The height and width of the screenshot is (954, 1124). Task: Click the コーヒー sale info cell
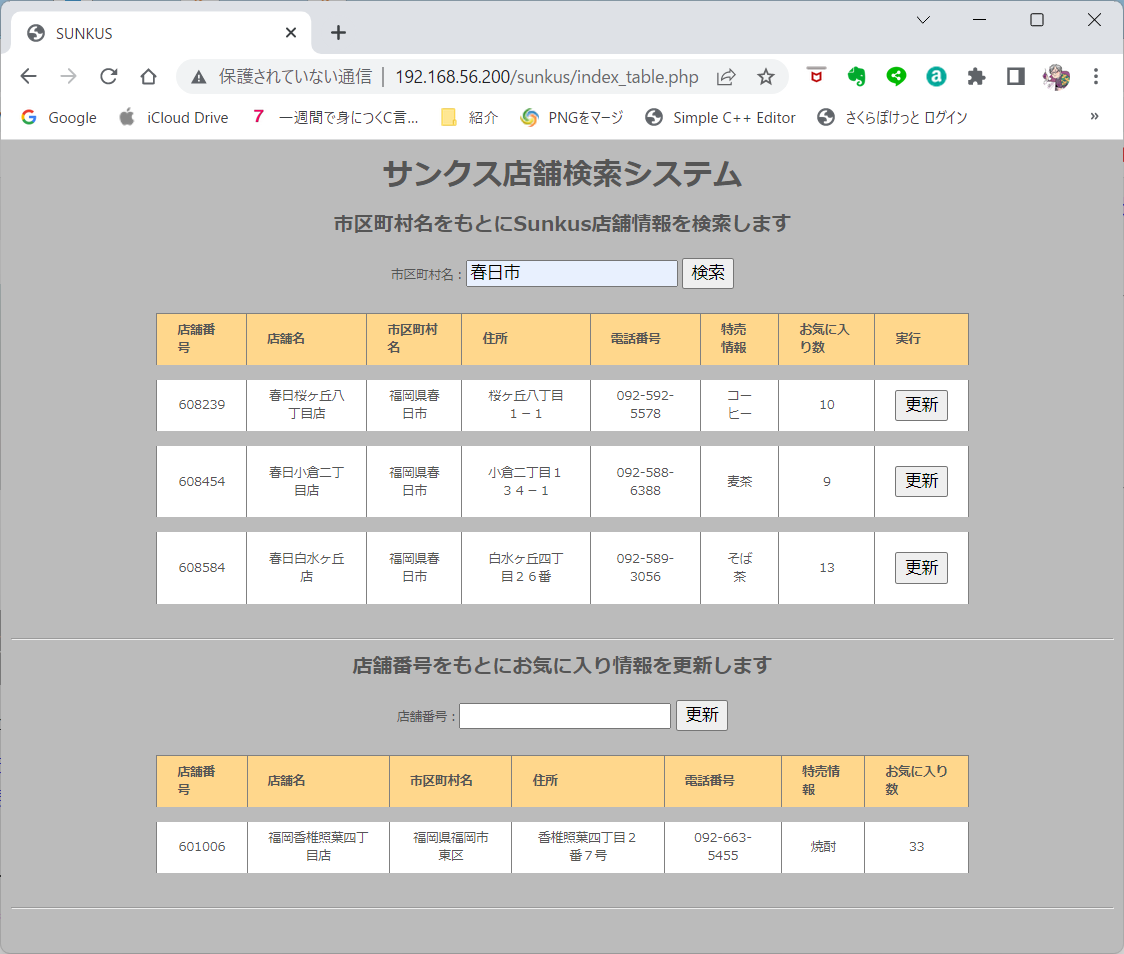[739, 405]
